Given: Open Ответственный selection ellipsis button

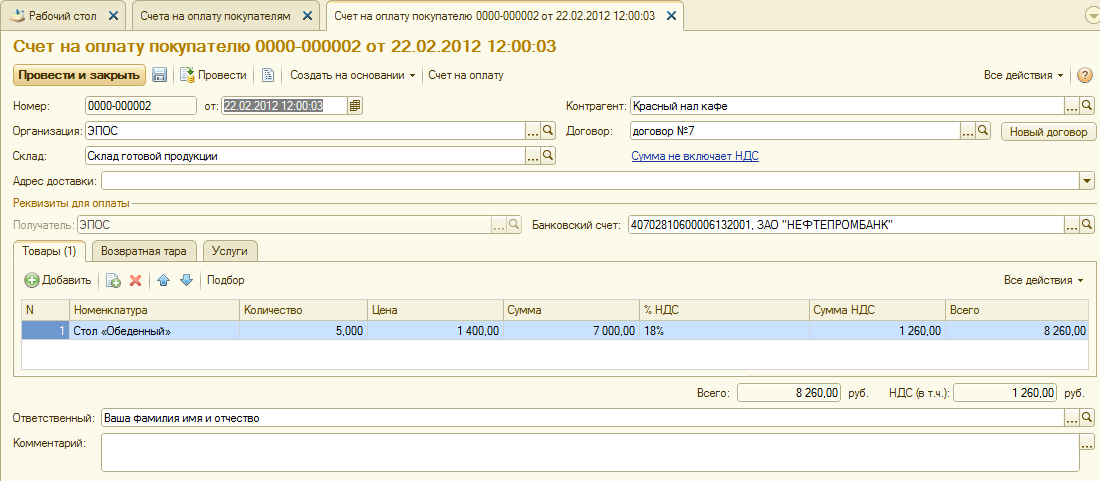Looking at the screenshot, I should tap(1072, 418).
